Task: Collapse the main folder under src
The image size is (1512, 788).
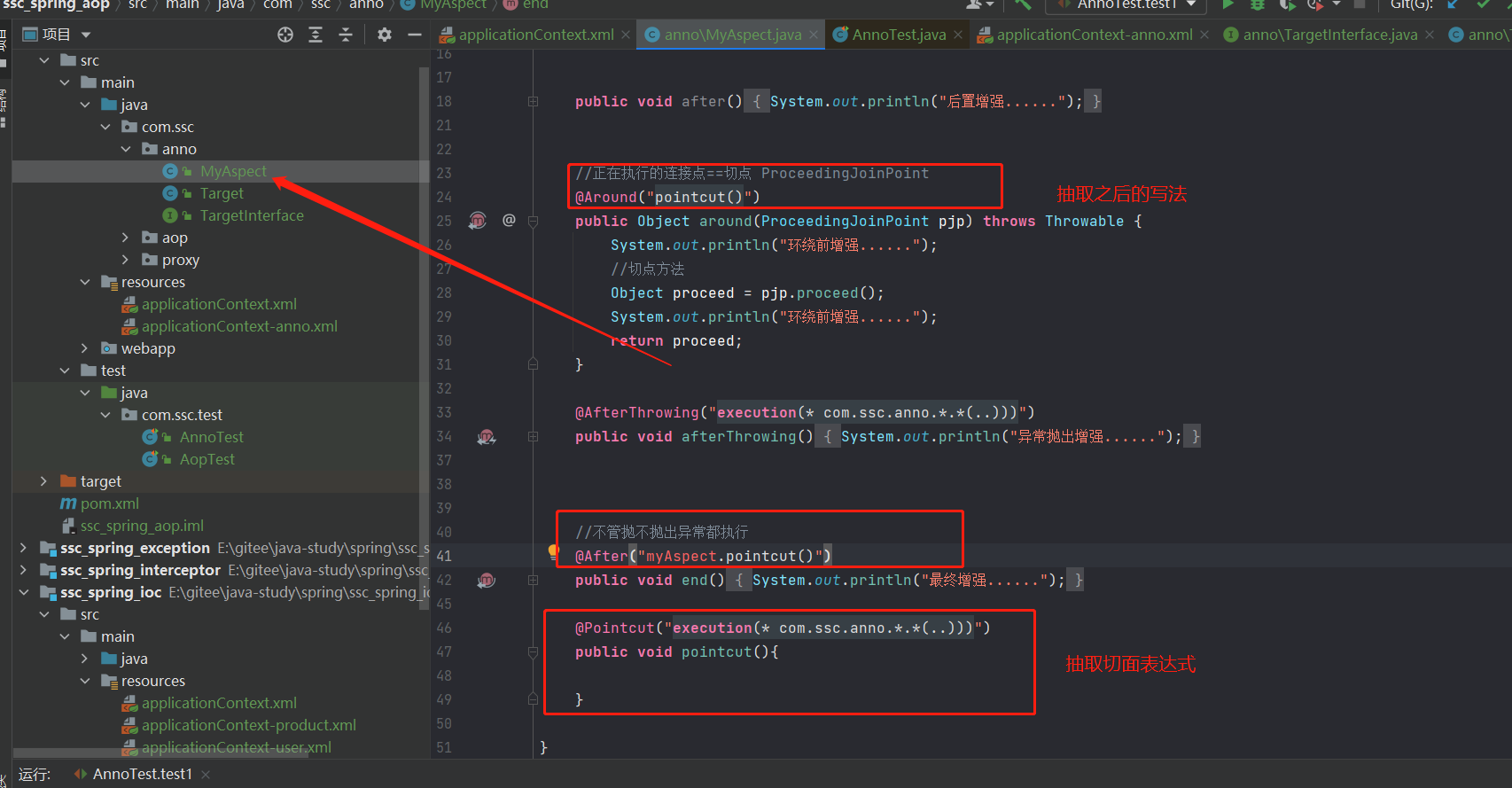Action: pos(65,82)
